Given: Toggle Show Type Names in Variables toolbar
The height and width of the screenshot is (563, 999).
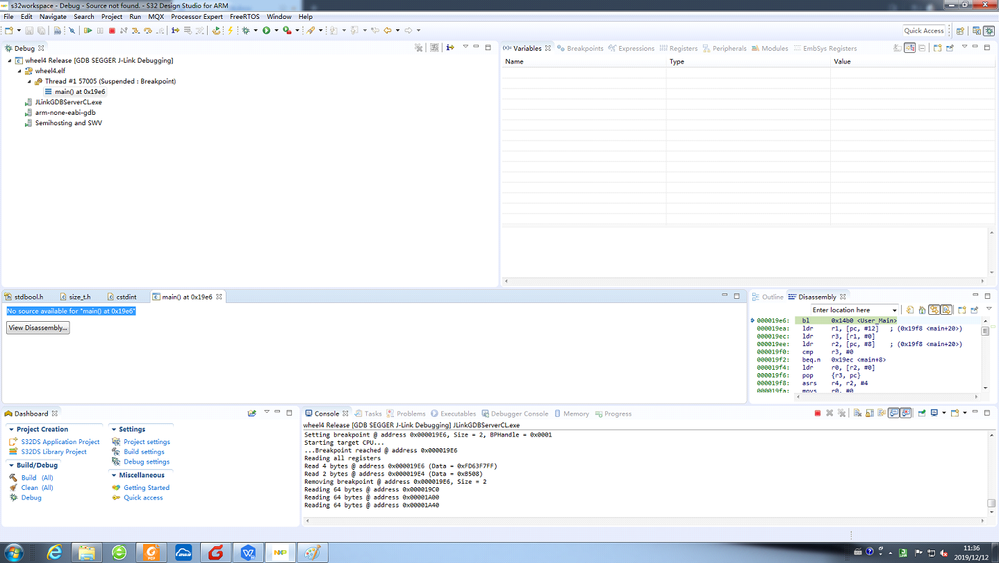Looking at the screenshot, I should (x=897, y=48).
